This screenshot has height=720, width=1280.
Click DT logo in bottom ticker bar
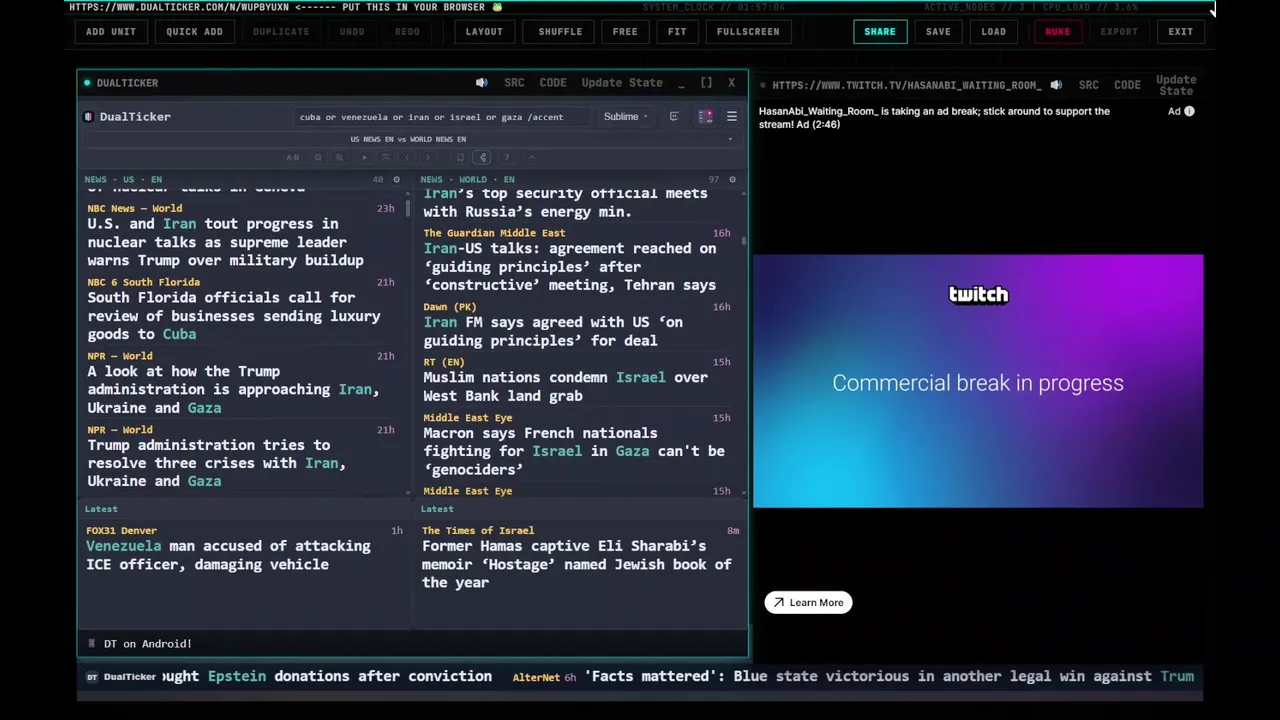(x=92, y=677)
